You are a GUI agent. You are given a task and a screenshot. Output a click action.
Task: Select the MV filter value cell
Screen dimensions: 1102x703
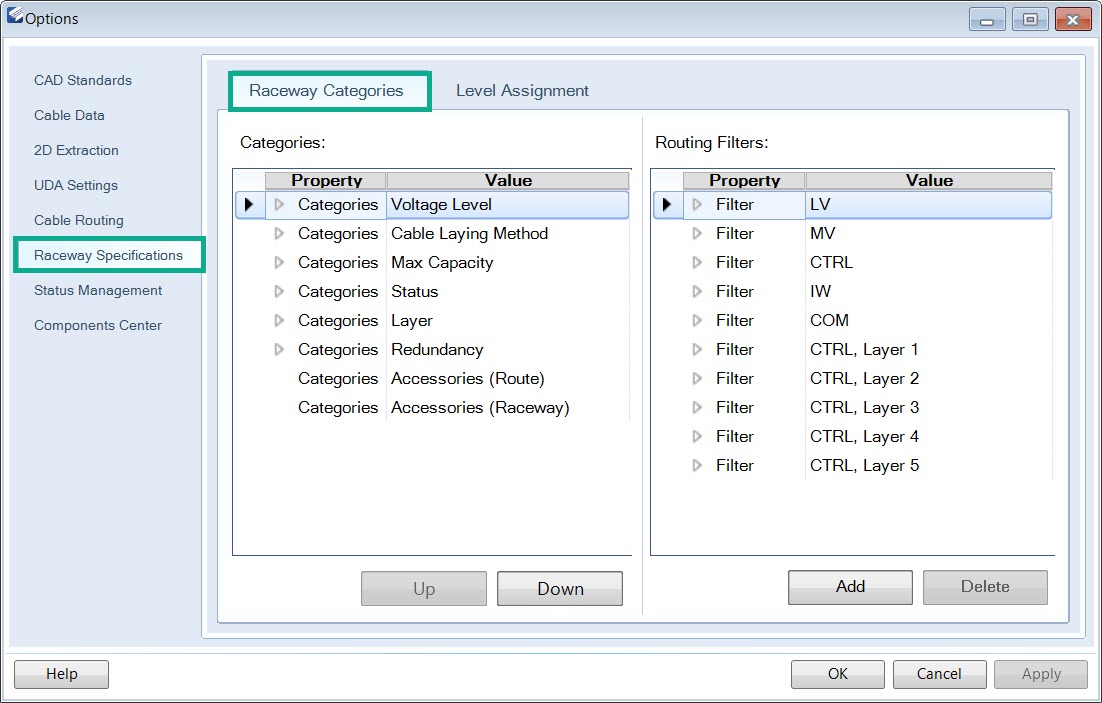pos(928,233)
